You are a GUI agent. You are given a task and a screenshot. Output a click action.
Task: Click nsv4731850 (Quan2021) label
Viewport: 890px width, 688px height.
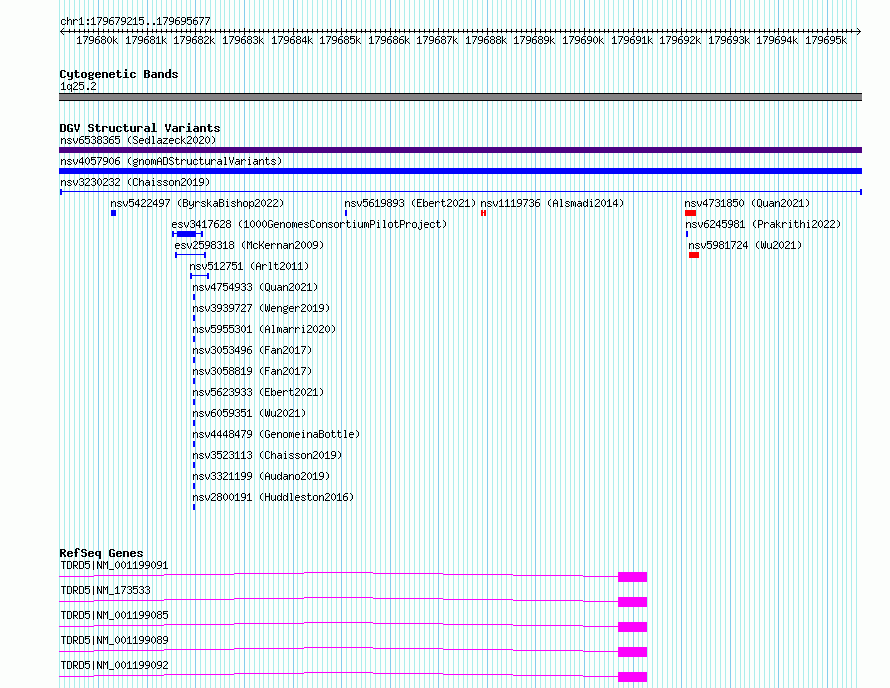[747, 203]
